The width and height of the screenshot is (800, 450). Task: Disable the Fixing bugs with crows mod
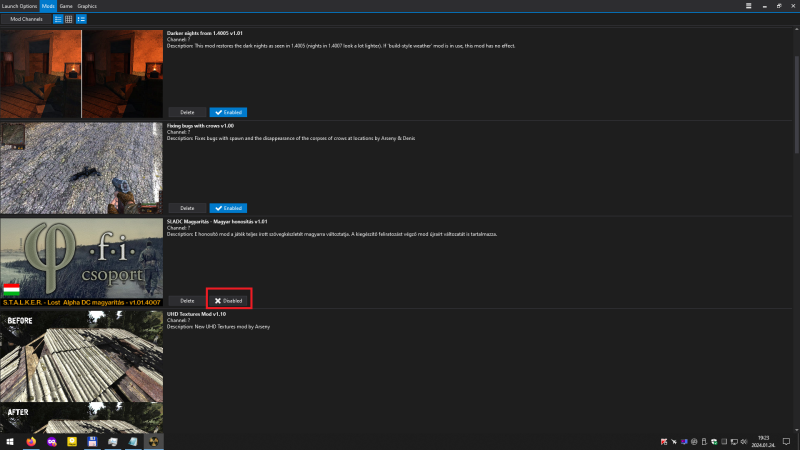tap(228, 208)
